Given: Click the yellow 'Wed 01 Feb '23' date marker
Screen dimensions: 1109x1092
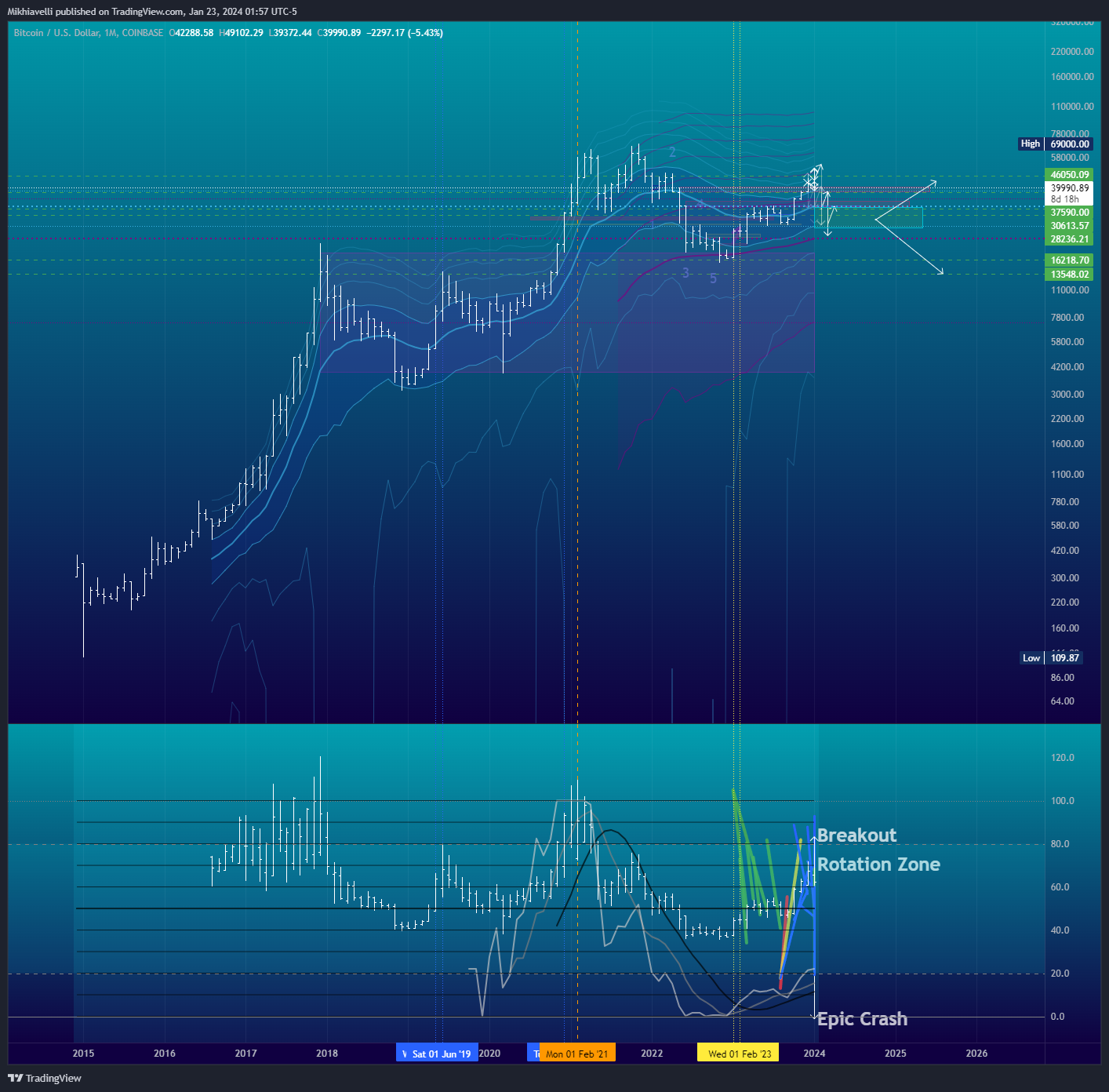Looking at the screenshot, I should pyautogui.click(x=738, y=1054).
